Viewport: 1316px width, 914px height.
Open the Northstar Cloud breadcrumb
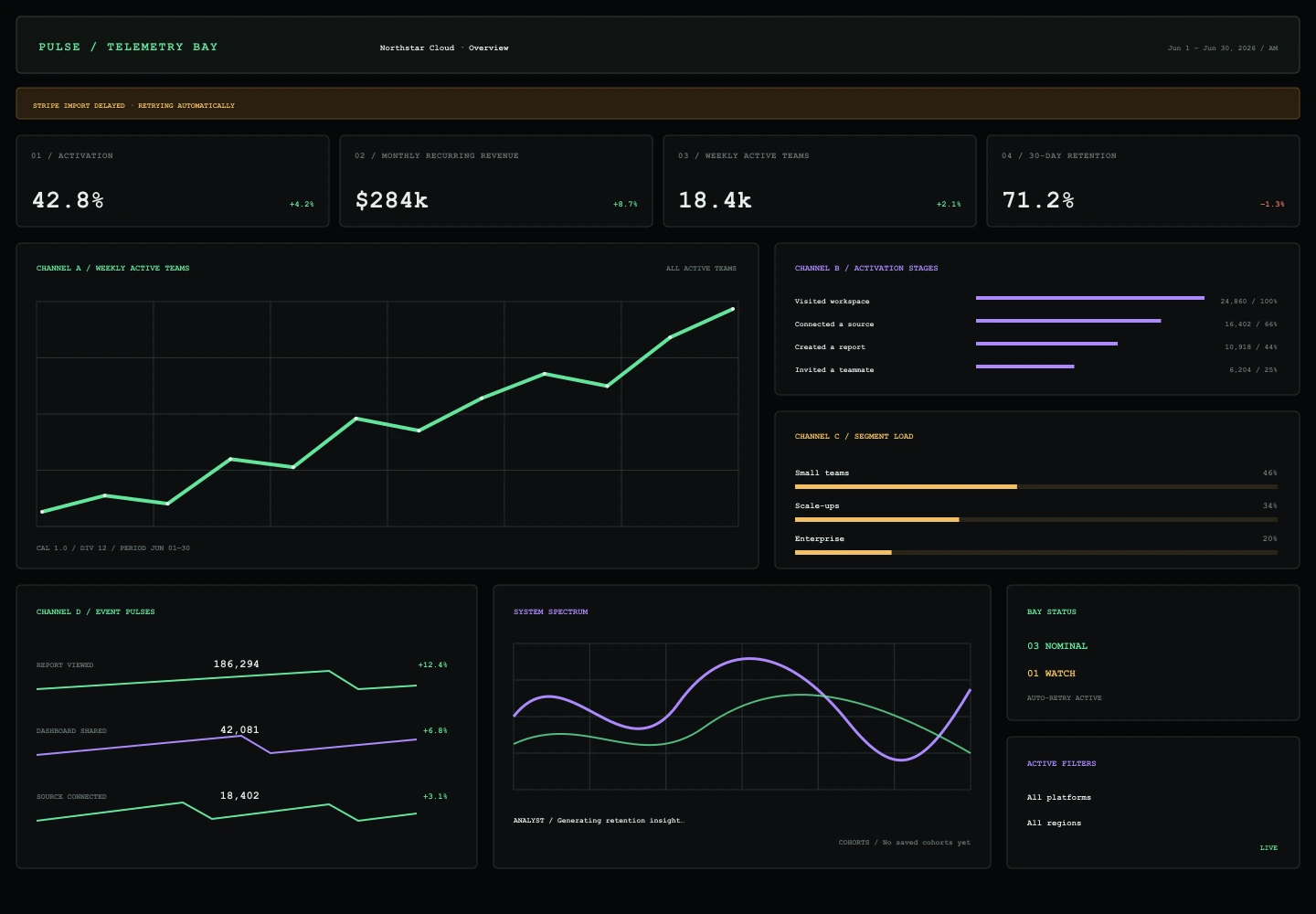417,48
